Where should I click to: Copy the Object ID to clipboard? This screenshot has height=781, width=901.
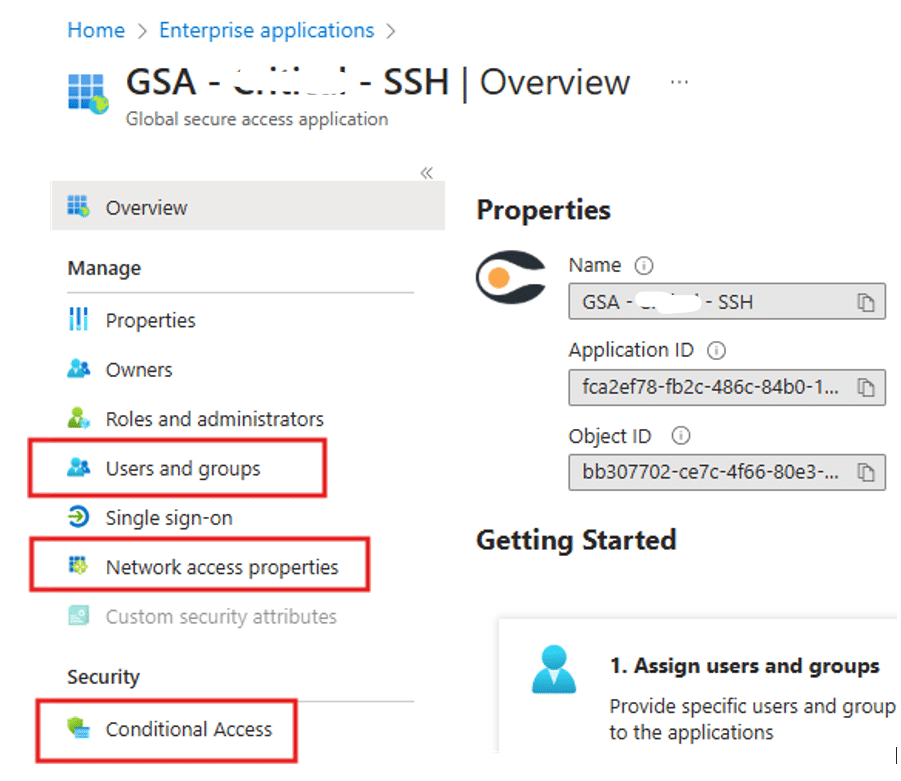(x=865, y=472)
